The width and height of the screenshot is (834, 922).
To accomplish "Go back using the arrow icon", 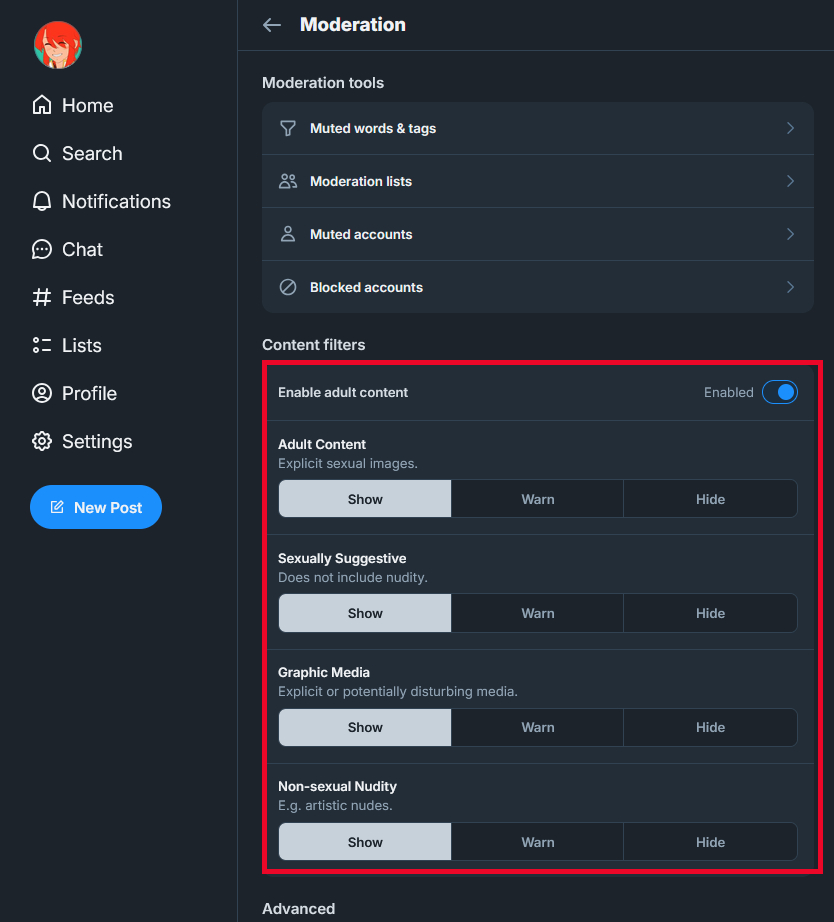I will pyautogui.click(x=272, y=25).
